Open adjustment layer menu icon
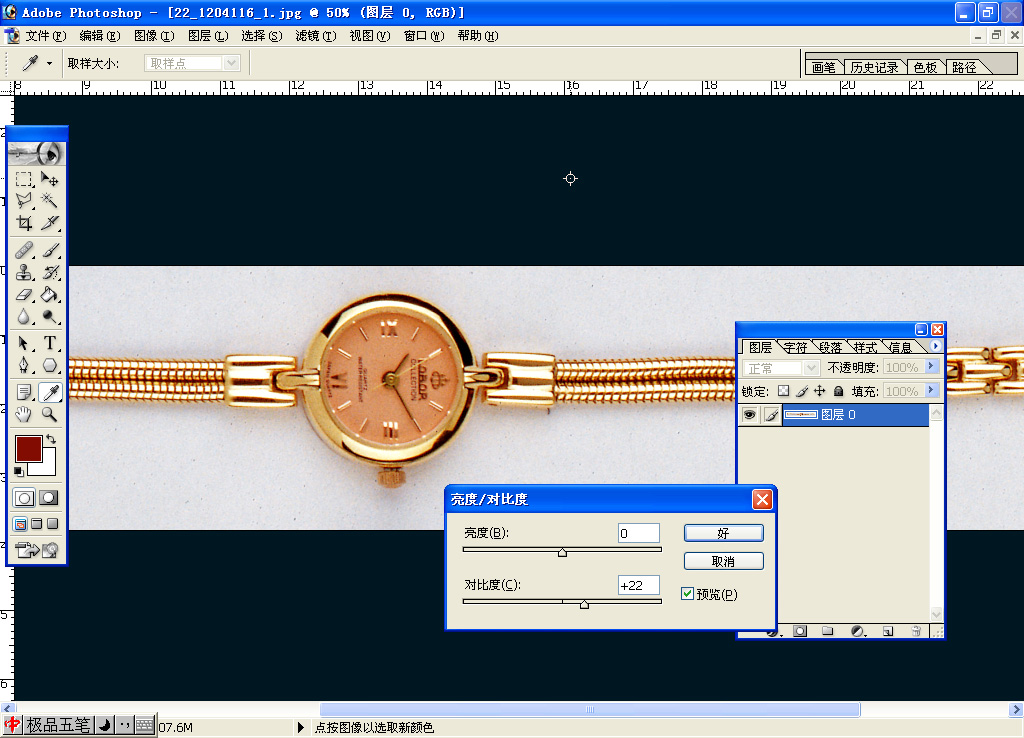This screenshot has height=738, width=1024. [857, 631]
